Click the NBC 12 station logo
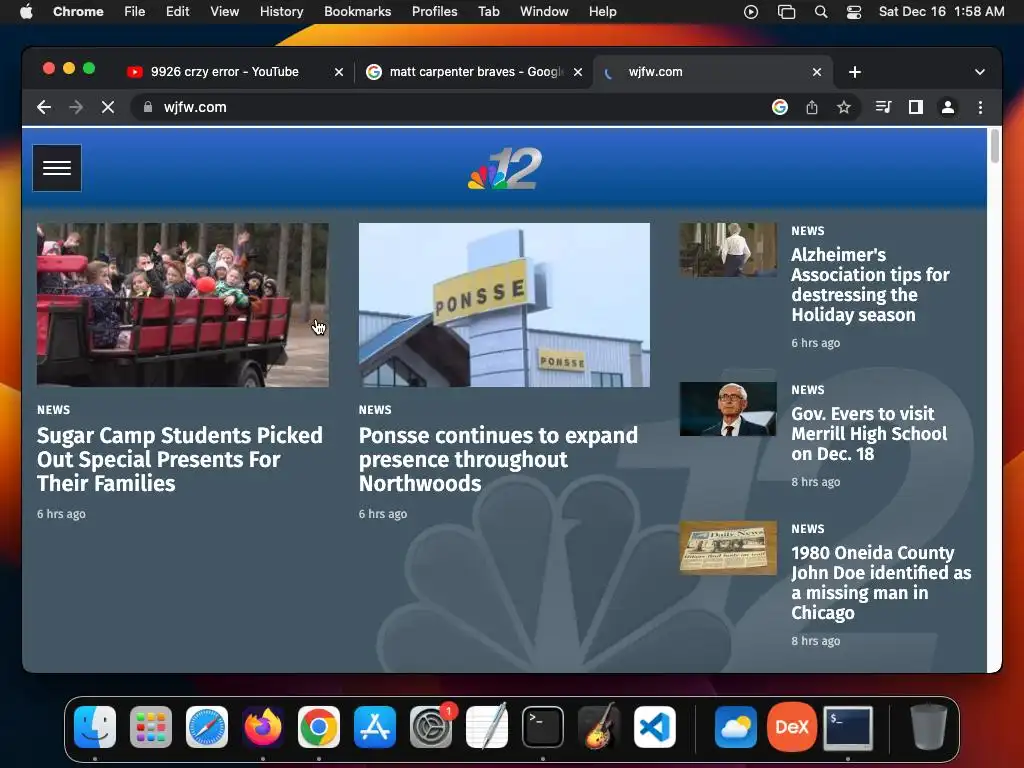1024x768 pixels. pyautogui.click(x=505, y=168)
